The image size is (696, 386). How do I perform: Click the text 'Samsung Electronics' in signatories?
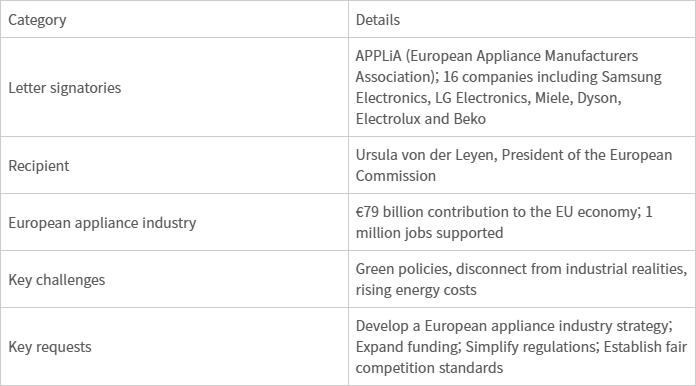(508, 87)
